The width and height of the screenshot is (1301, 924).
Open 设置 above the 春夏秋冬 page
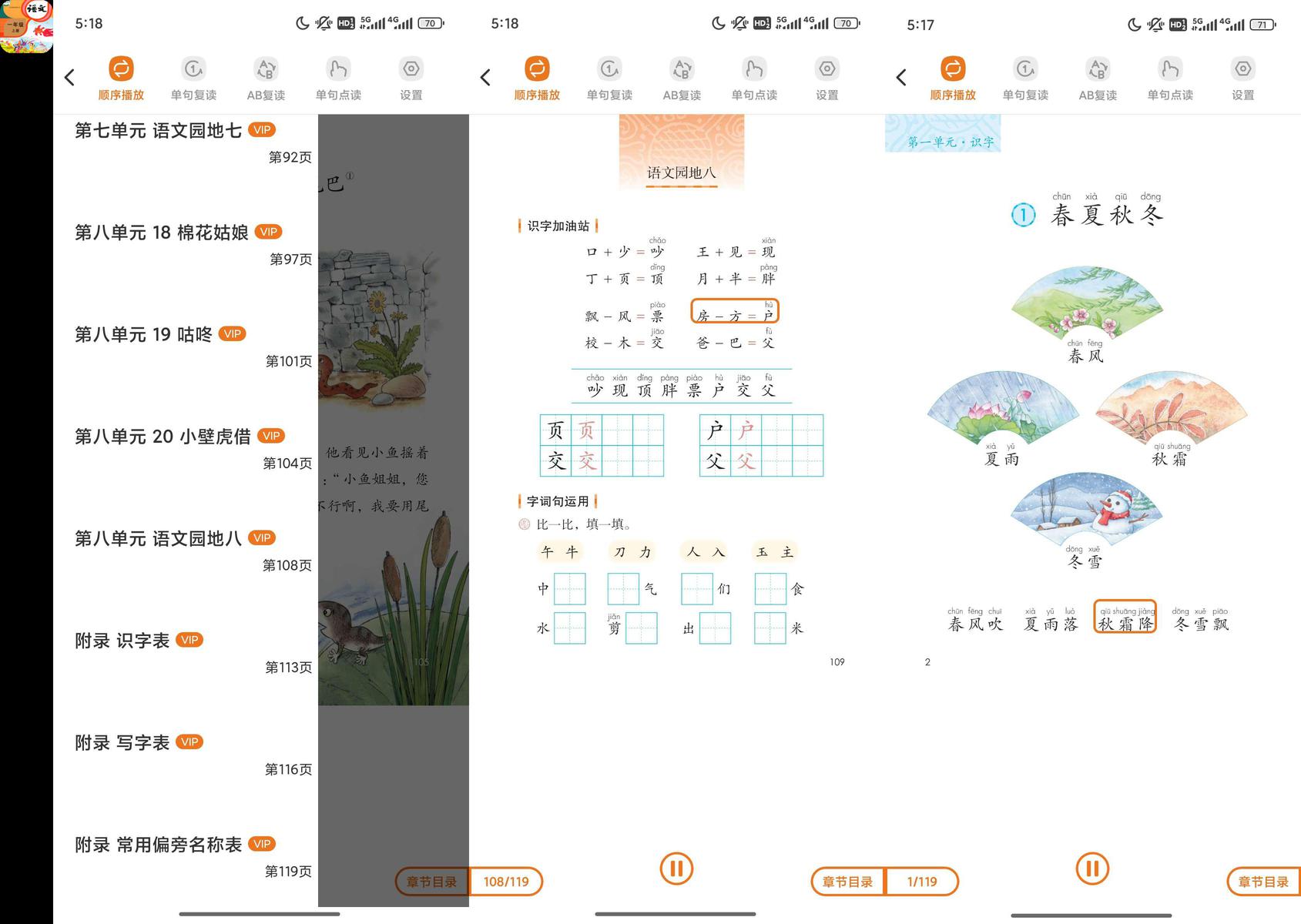[x=1242, y=79]
